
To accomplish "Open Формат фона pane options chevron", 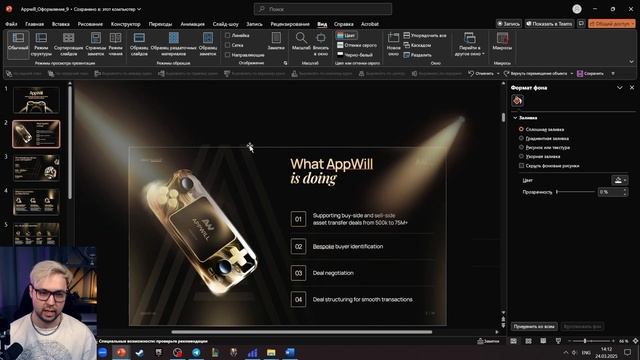I will tap(620, 88).
